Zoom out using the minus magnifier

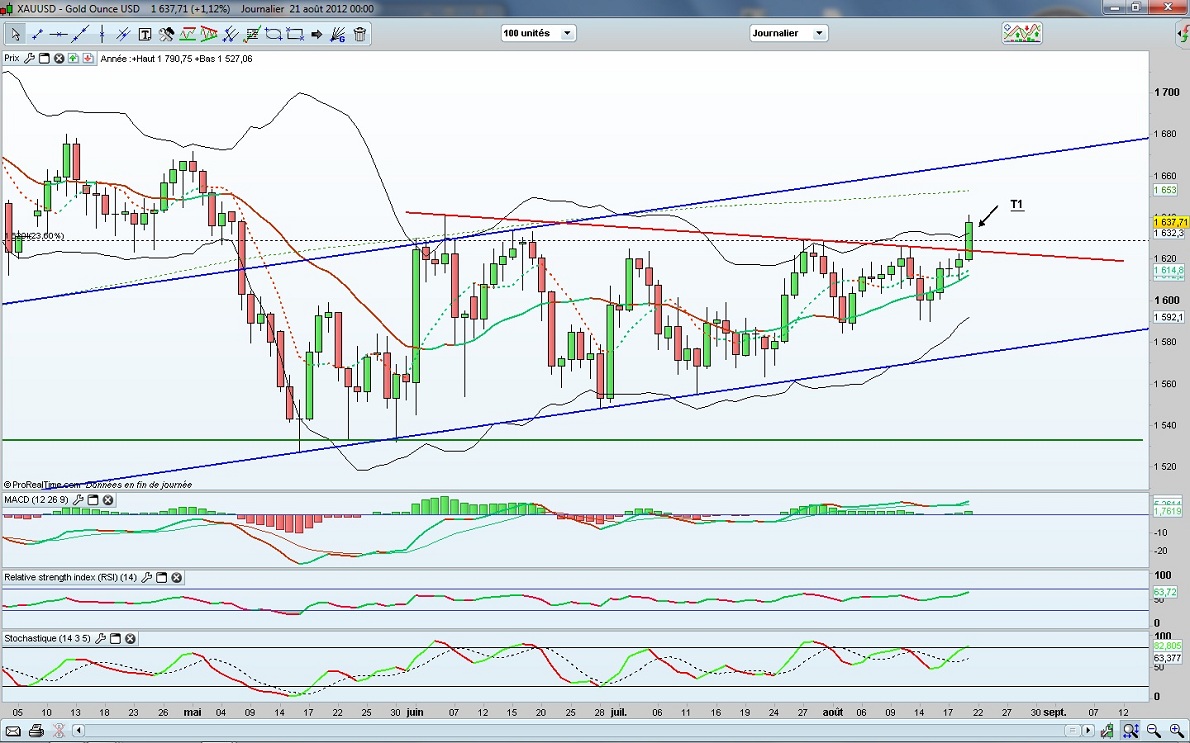click(x=1152, y=731)
